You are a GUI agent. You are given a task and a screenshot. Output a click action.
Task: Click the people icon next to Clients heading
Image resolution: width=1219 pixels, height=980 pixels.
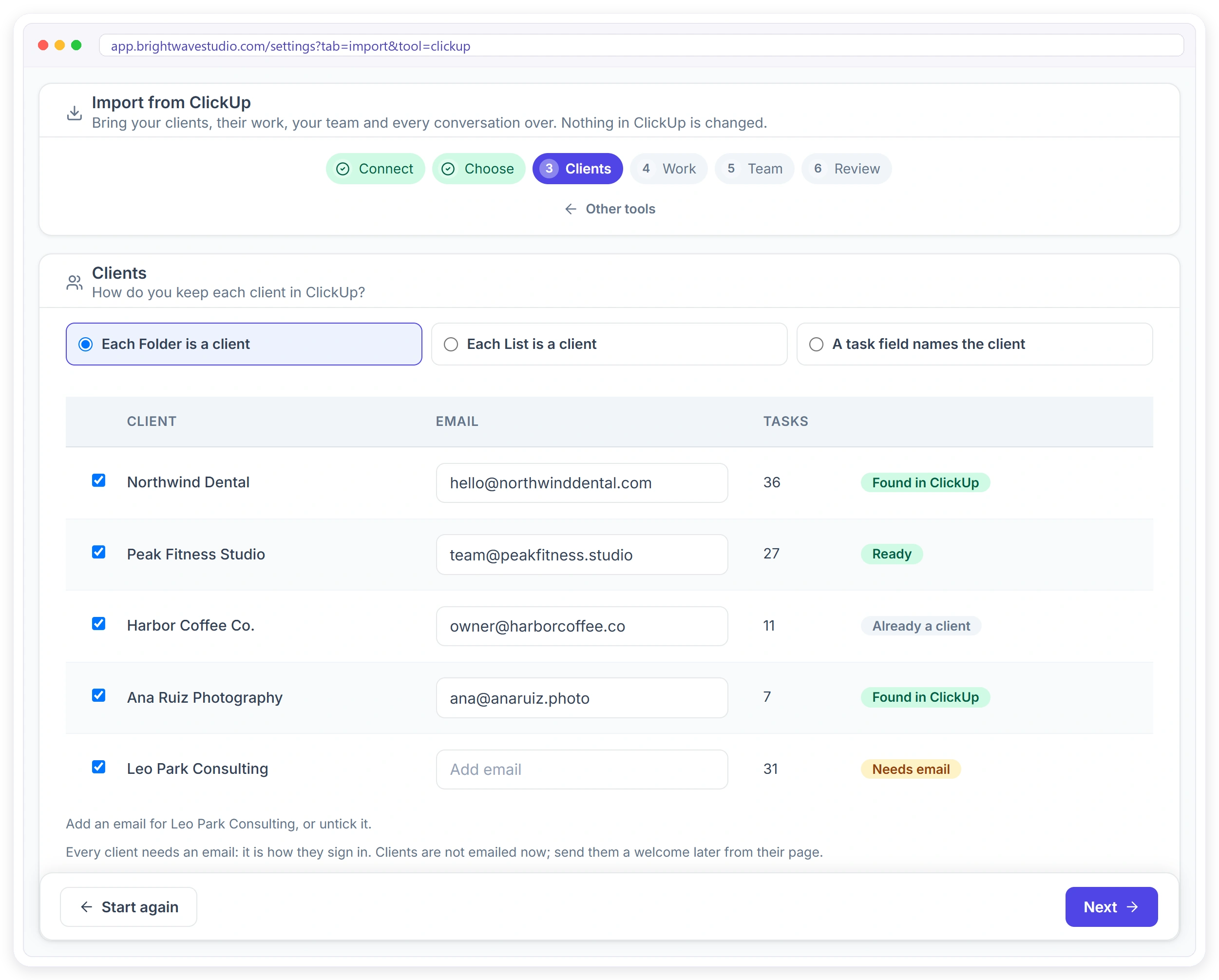point(74,282)
